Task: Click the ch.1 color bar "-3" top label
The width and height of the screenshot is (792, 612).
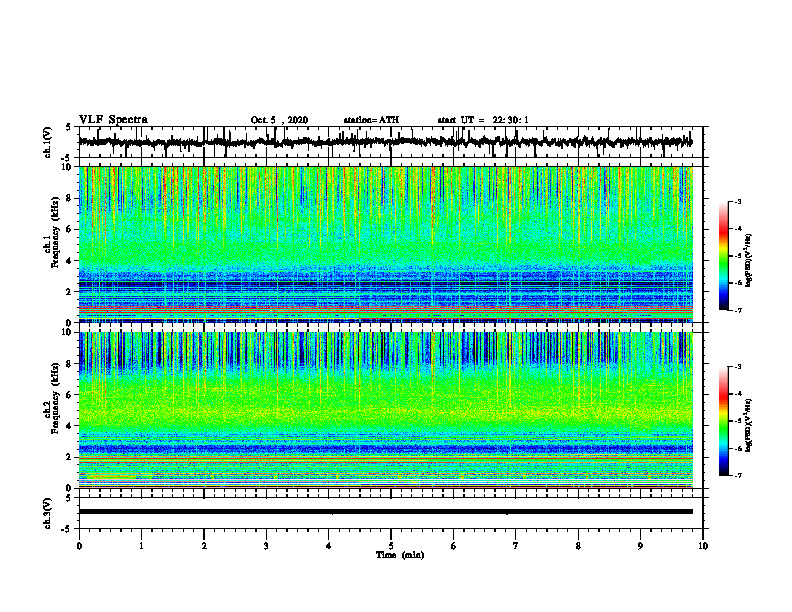Action: 738,202
